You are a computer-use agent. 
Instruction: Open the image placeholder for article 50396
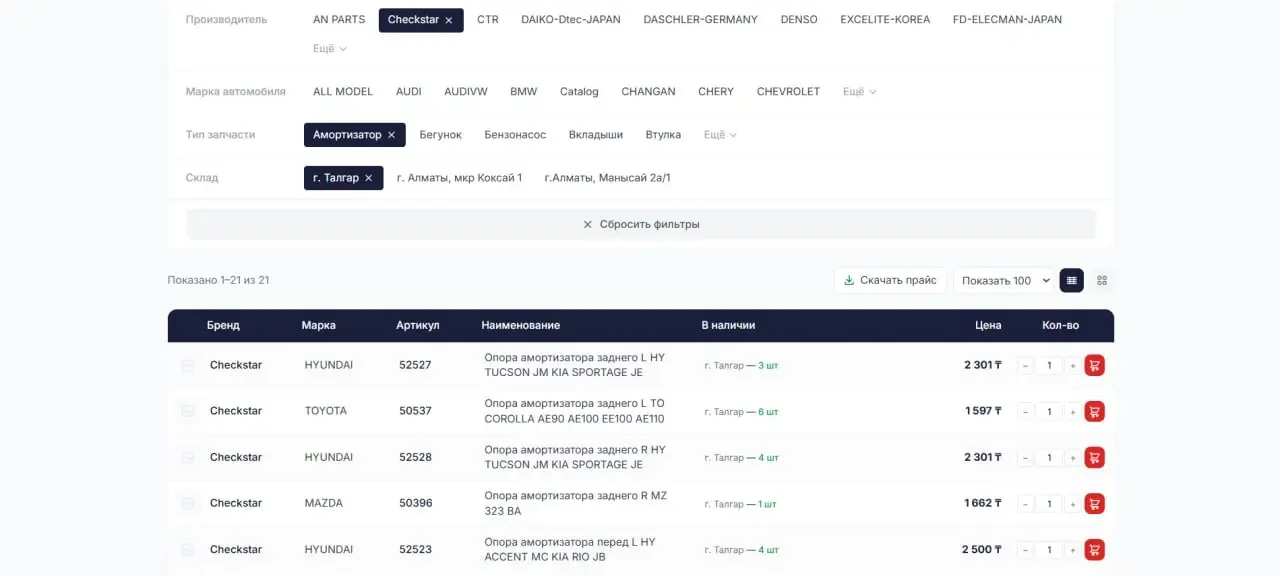[187, 504]
